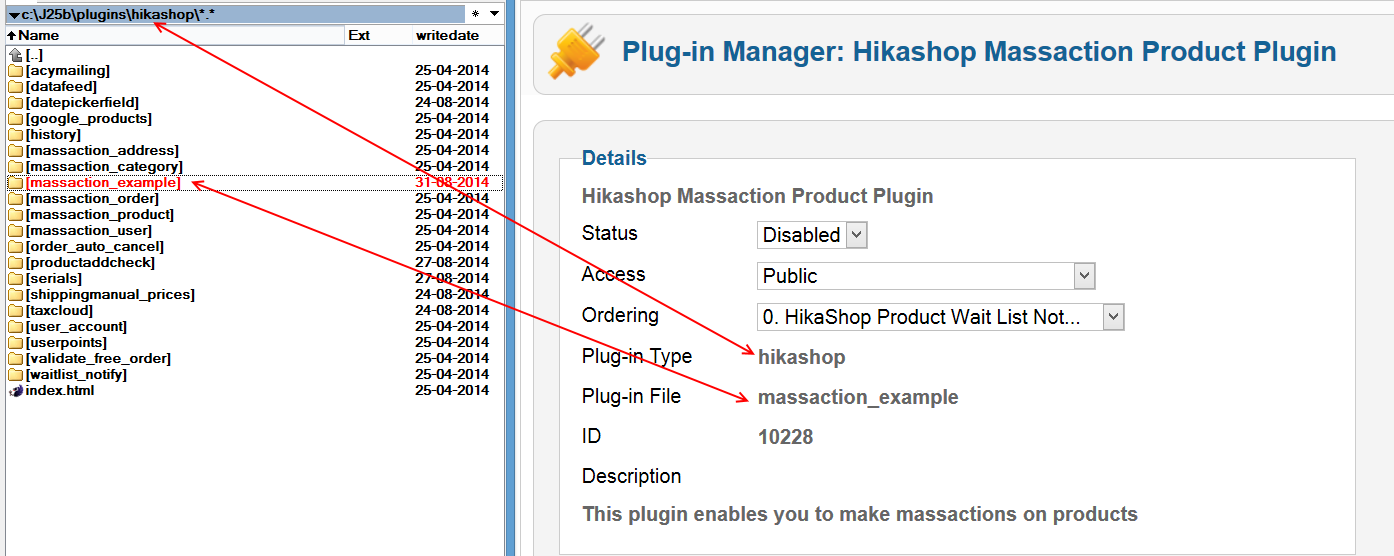Select the datafeed folder icon
1394x556 pixels.
(x=15, y=87)
